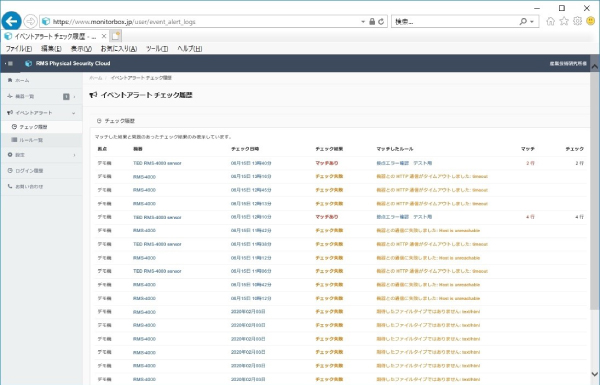Screen dimensions: 600x385
Task: Refresh the page using the reload icon
Action: (381, 22)
